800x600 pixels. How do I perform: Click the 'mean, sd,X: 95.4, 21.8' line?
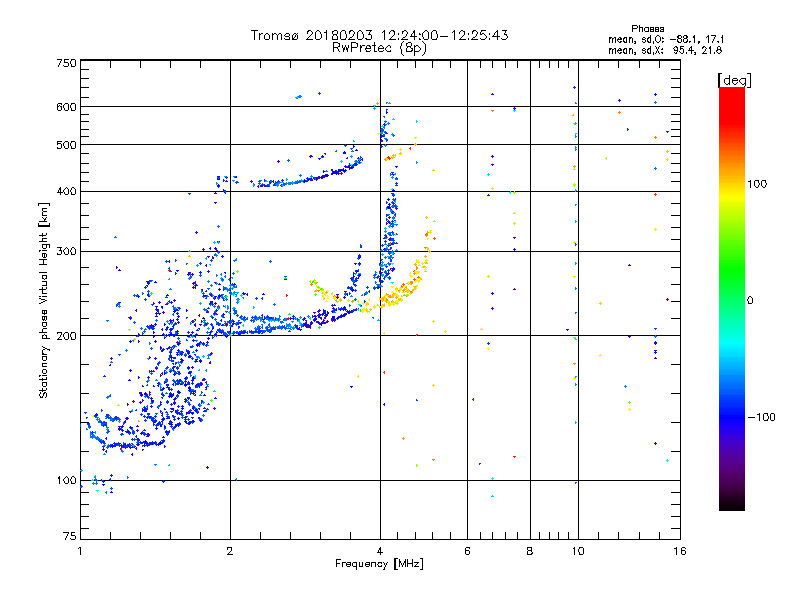click(x=665, y=50)
